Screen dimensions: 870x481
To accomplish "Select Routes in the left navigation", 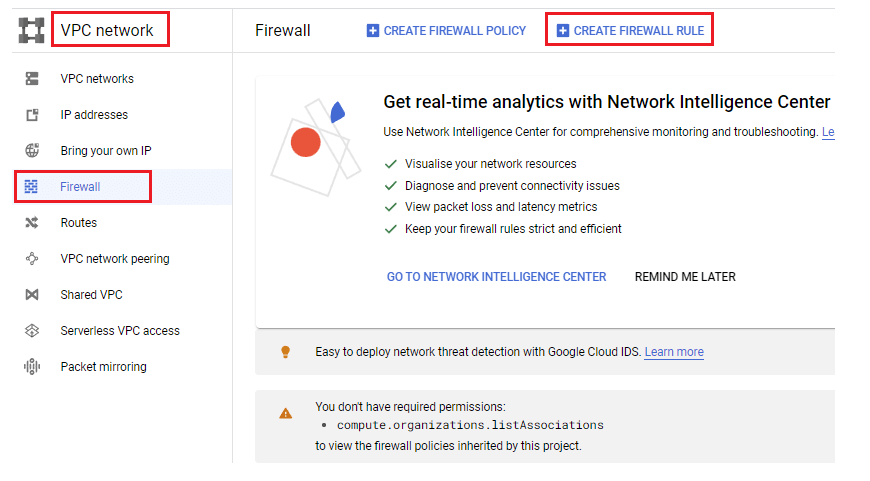I will pos(79,223).
